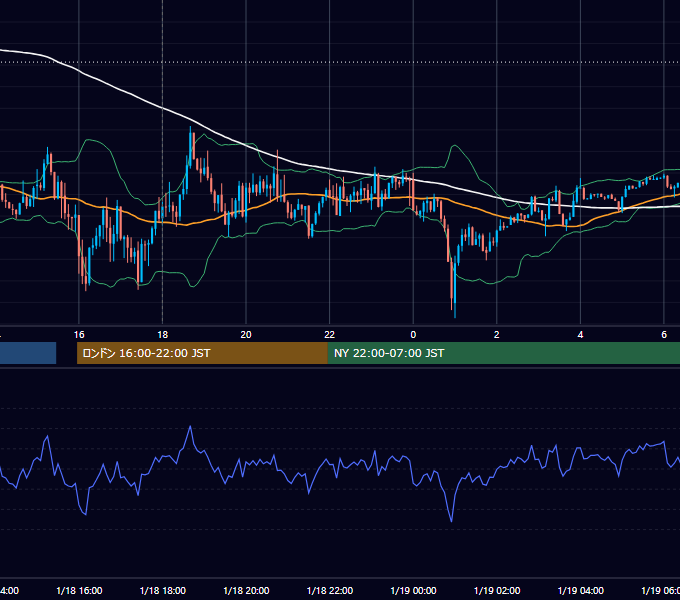Click the 2 hour label on the axis
The height and width of the screenshot is (600, 680).
pyautogui.click(x=497, y=335)
